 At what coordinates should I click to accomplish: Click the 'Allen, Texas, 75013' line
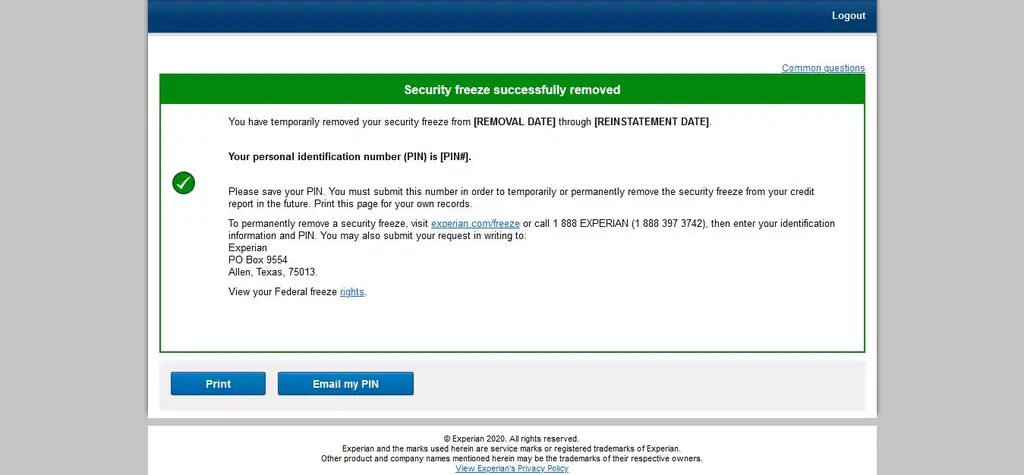click(273, 272)
